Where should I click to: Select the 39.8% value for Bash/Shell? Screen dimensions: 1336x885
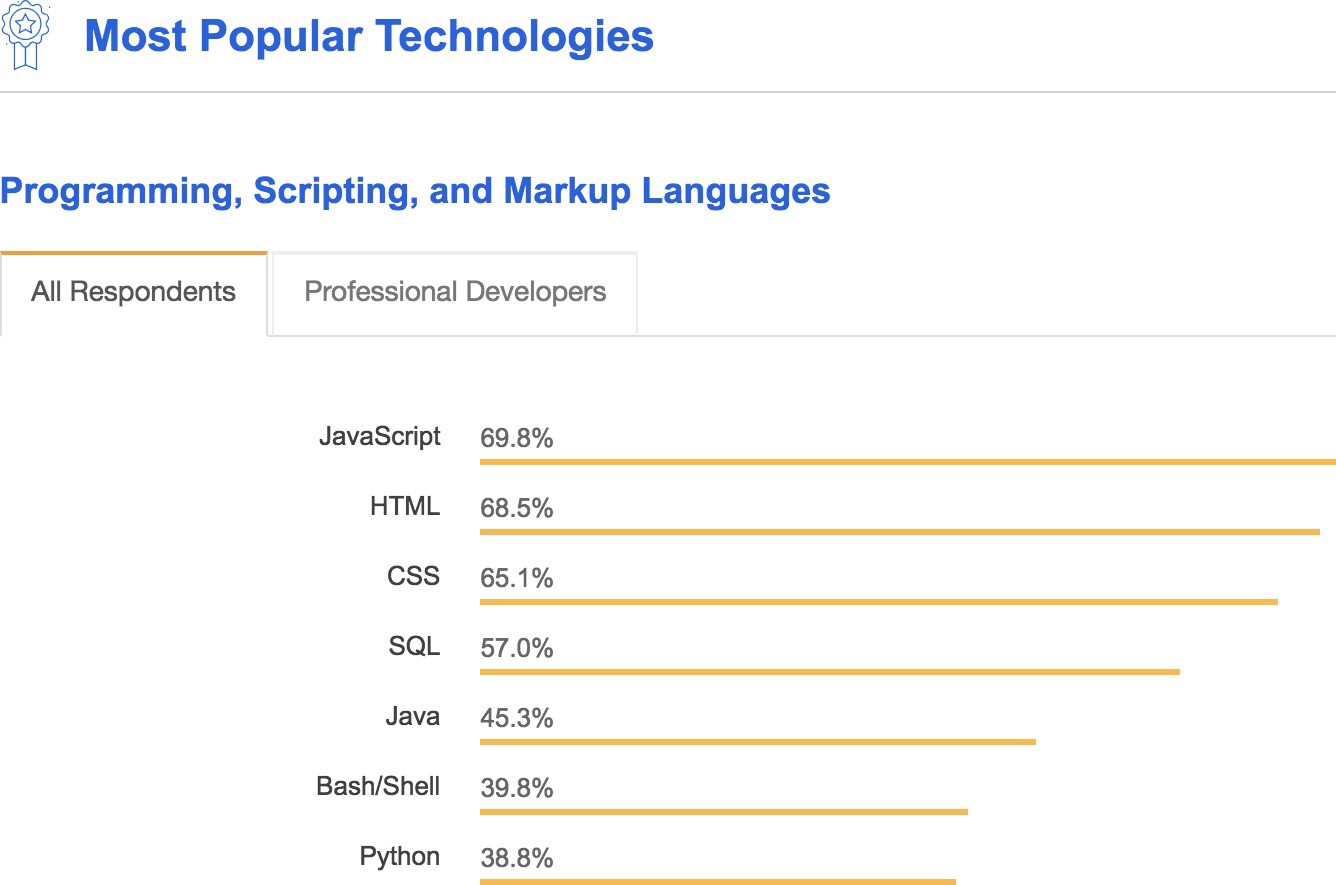coord(516,788)
